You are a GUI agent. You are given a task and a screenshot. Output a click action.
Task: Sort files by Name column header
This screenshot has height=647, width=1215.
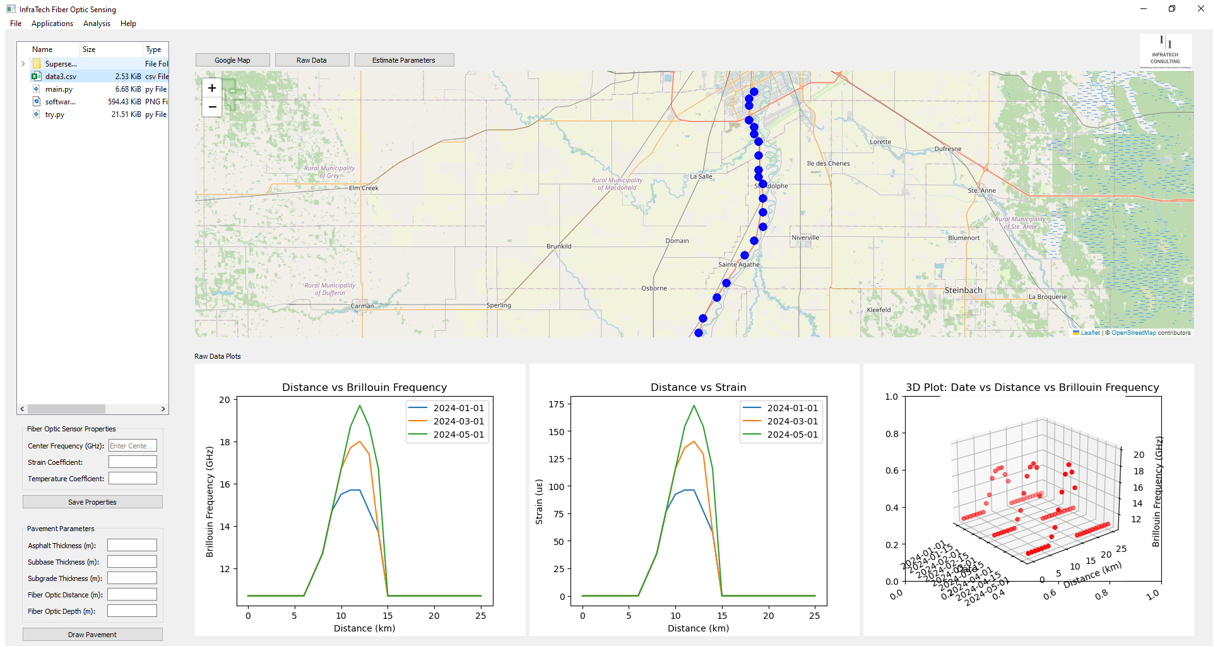tap(42, 49)
